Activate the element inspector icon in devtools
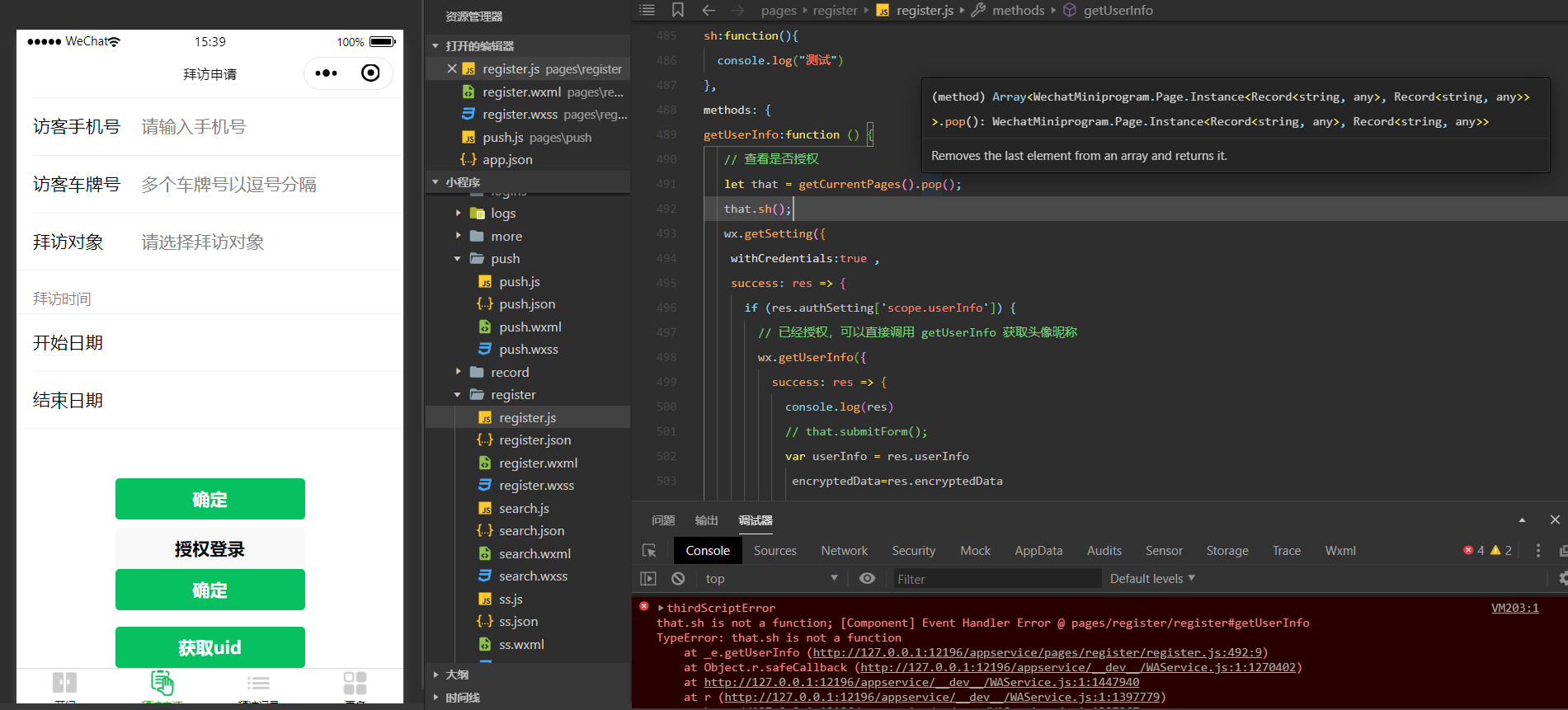The width and height of the screenshot is (1568, 710). (649, 551)
